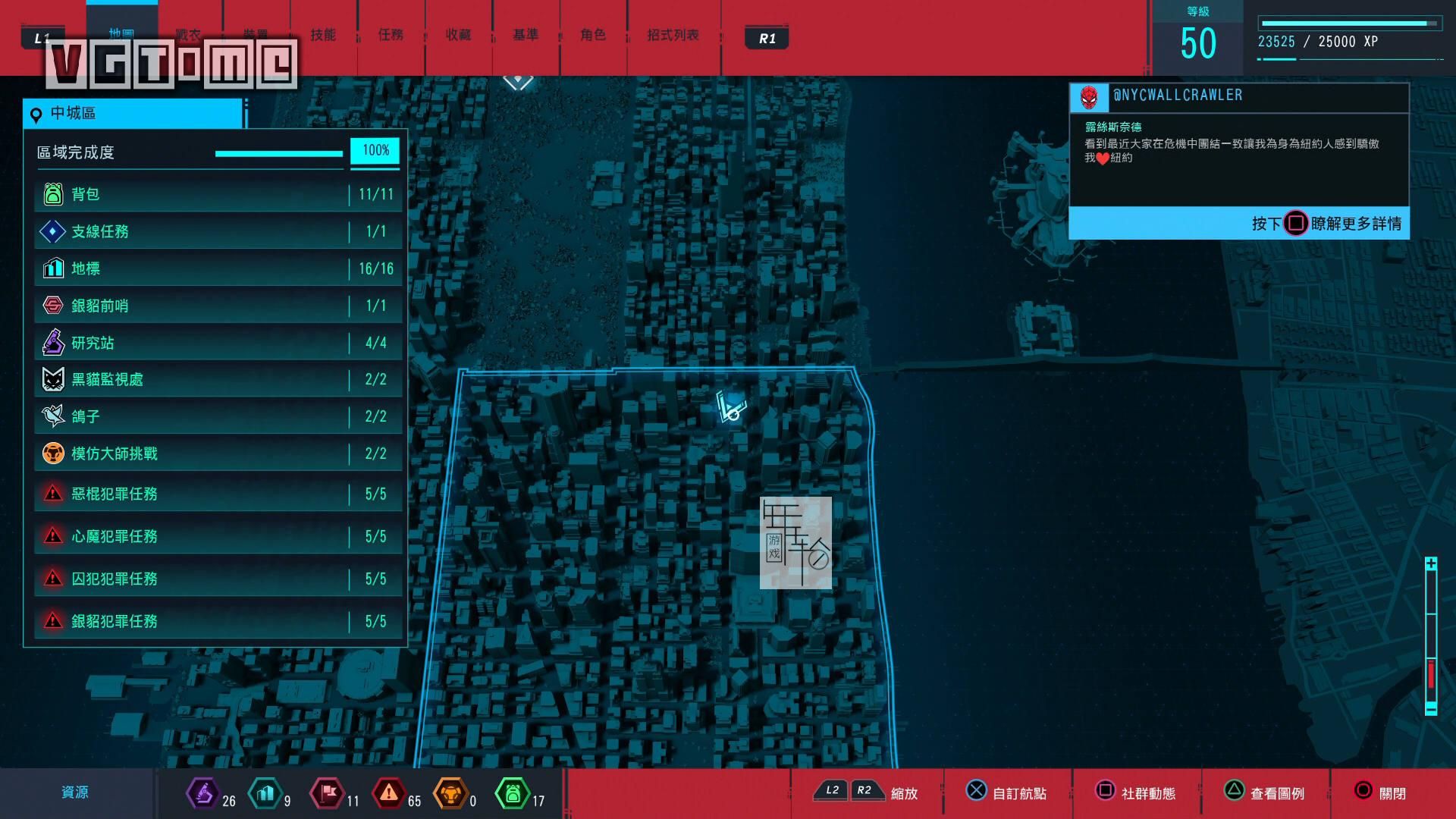This screenshot has height=819, width=1456.
Task: Click the base token flag icon showing 11
Action: pos(328,793)
